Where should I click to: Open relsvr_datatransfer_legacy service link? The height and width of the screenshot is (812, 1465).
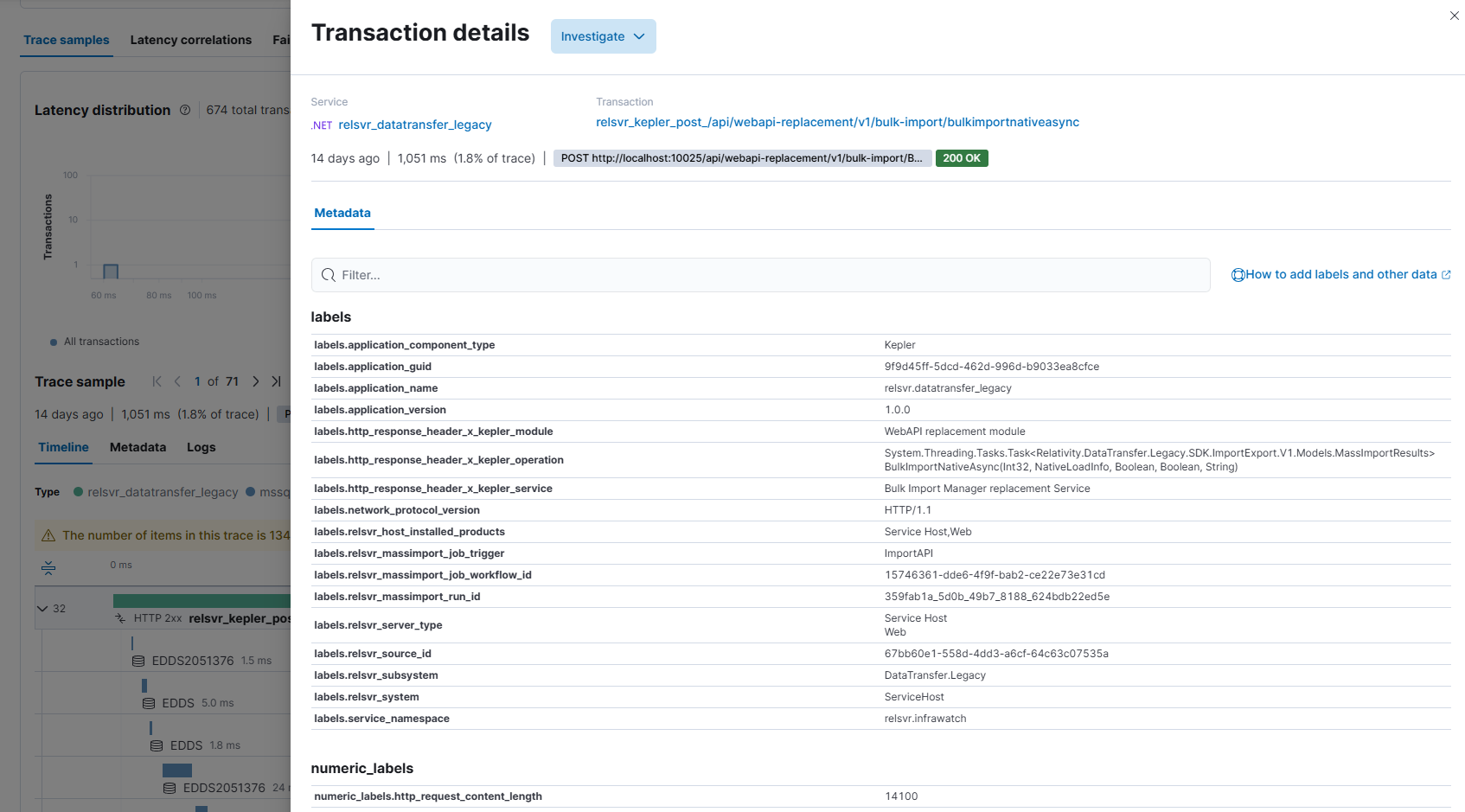[x=414, y=125]
